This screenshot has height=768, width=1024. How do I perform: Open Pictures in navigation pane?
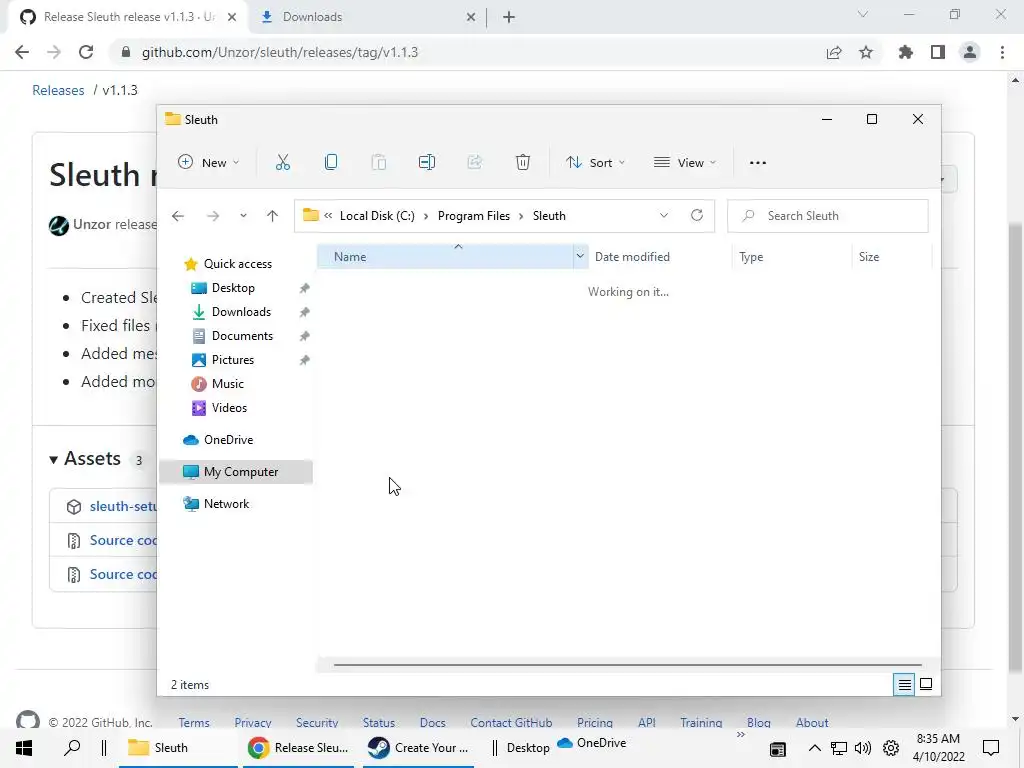click(232, 360)
